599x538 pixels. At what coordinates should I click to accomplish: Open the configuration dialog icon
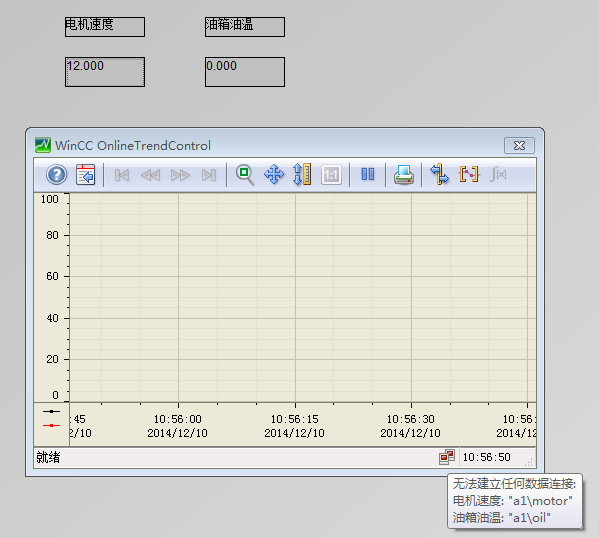(86, 175)
